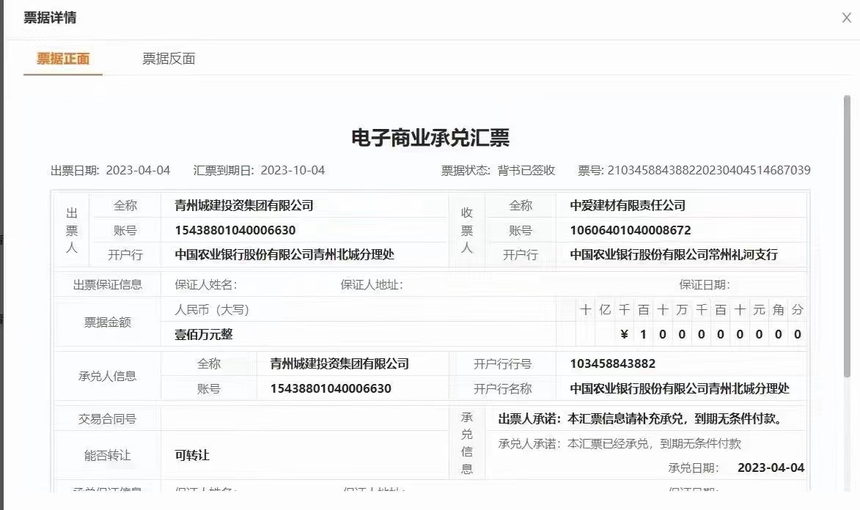Select the 承兑日期 value 2023-04-04
860x510 pixels.
(x=771, y=468)
